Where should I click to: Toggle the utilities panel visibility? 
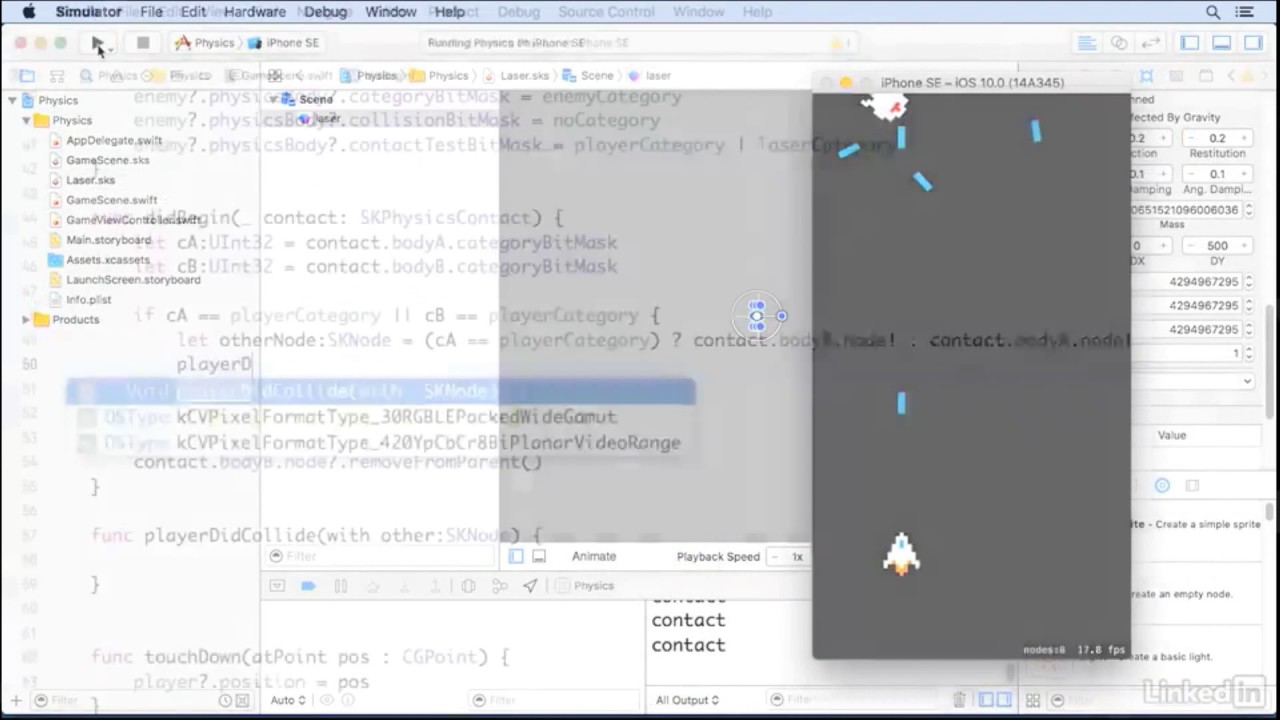point(1253,43)
